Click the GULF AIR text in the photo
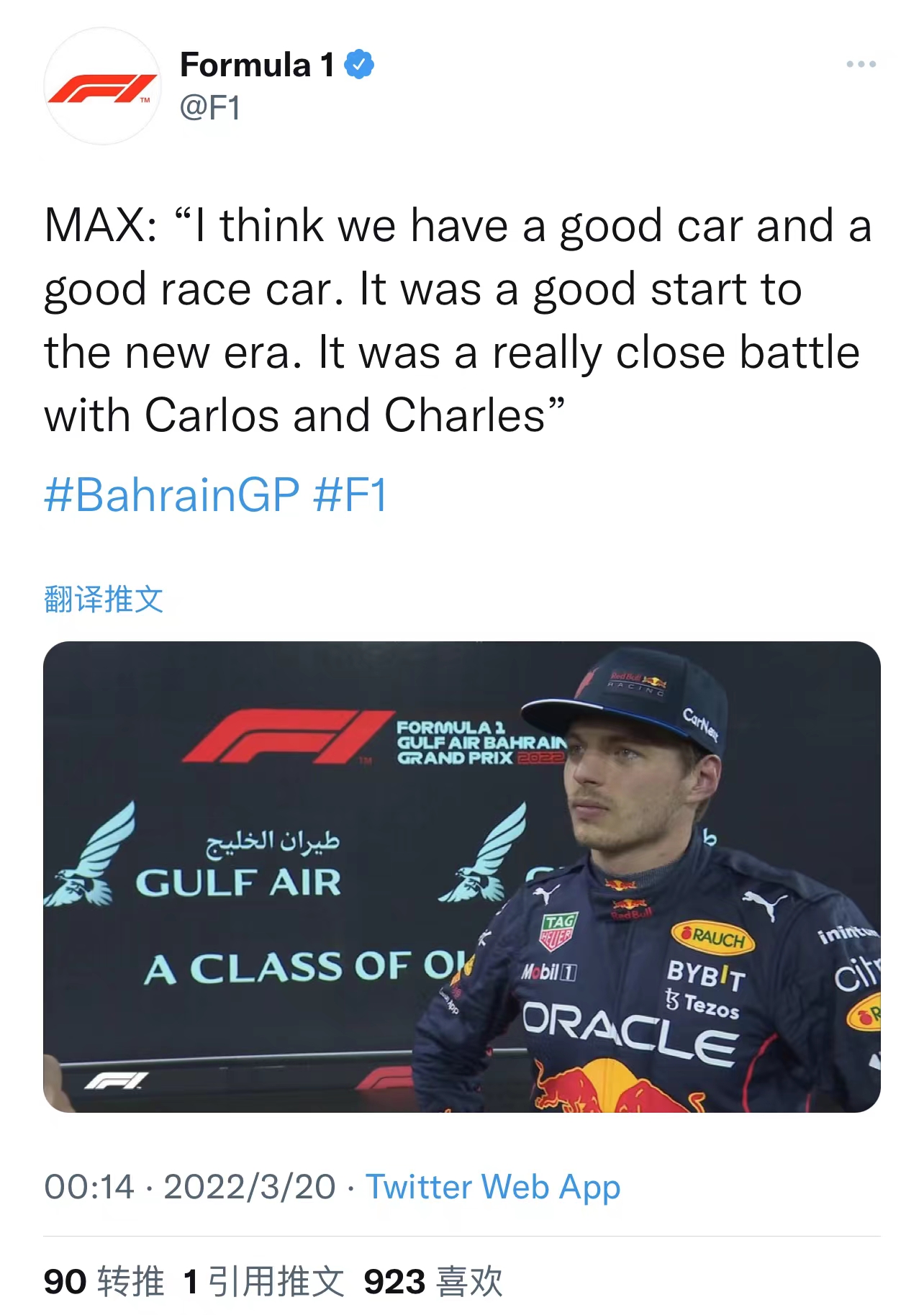 click(x=238, y=883)
